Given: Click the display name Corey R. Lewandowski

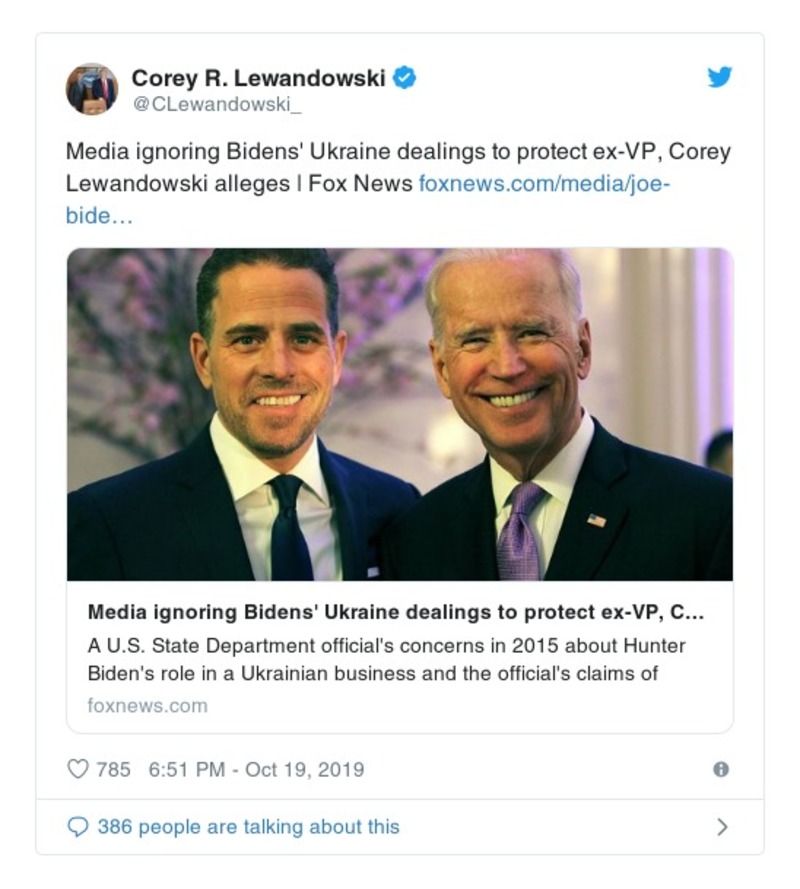Looking at the screenshot, I should tap(258, 77).
